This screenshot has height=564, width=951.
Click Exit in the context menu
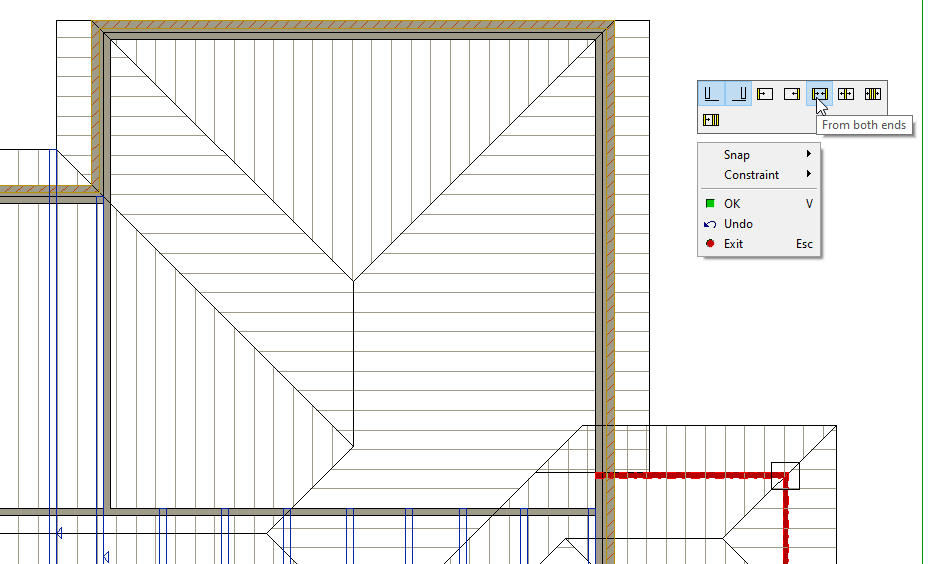pos(733,244)
